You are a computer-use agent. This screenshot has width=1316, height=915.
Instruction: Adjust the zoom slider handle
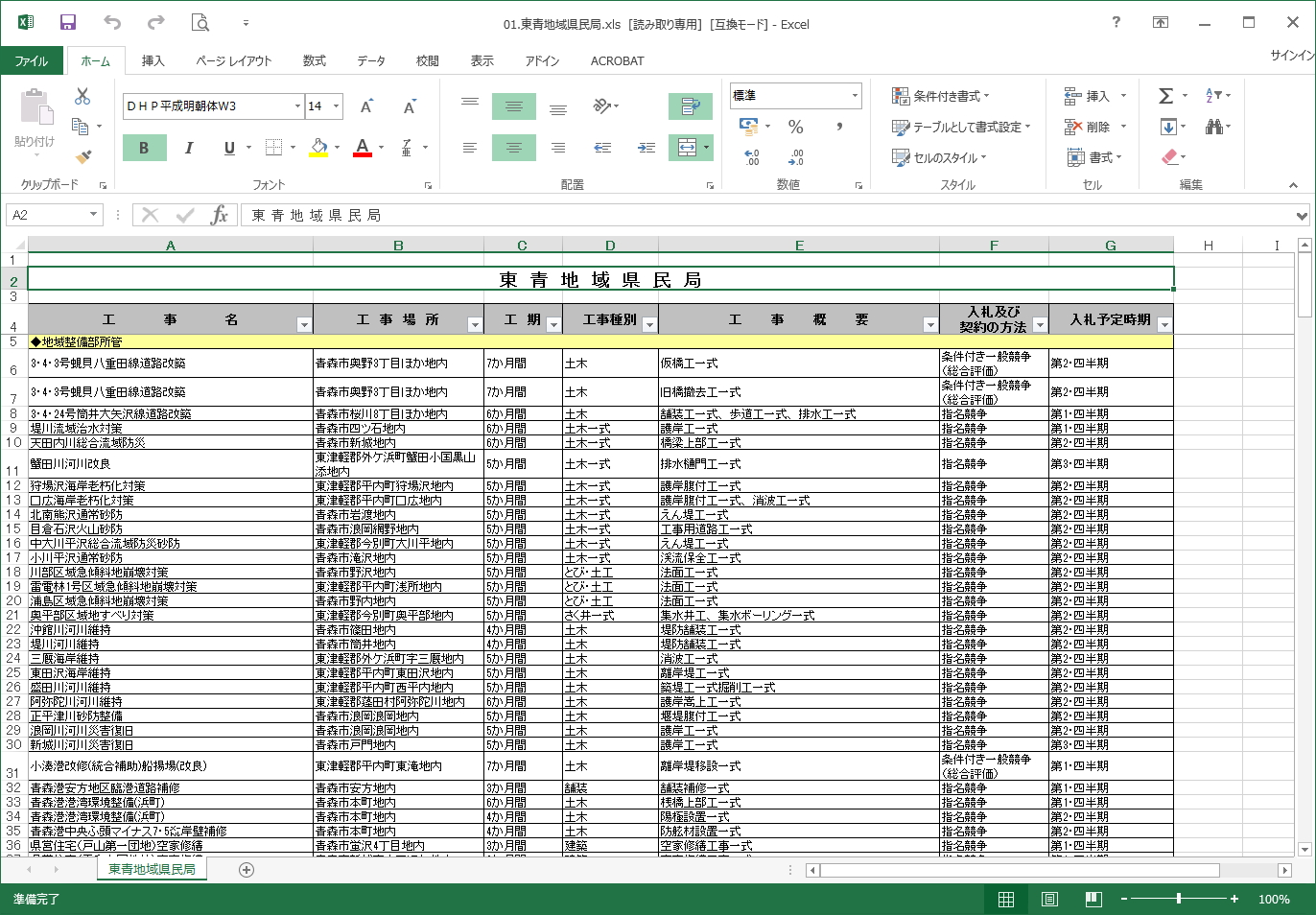click(x=1179, y=899)
